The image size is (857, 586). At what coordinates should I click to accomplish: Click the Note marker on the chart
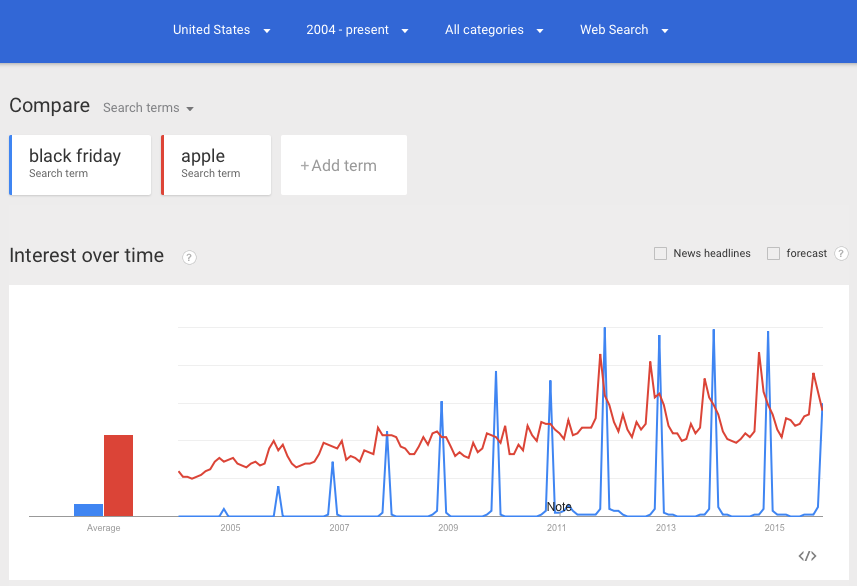[x=559, y=507]
